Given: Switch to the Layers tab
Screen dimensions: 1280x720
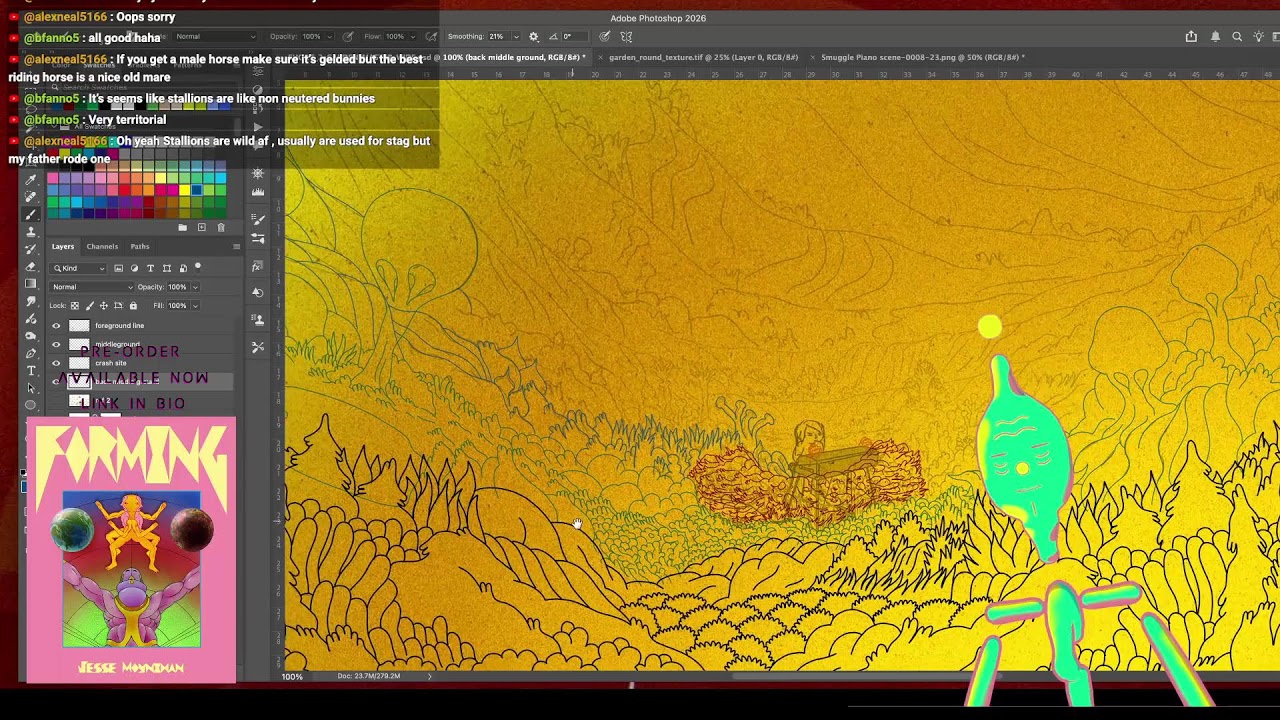Looking at the screenshot, I should pyautogui.click(x=63, y=247).
